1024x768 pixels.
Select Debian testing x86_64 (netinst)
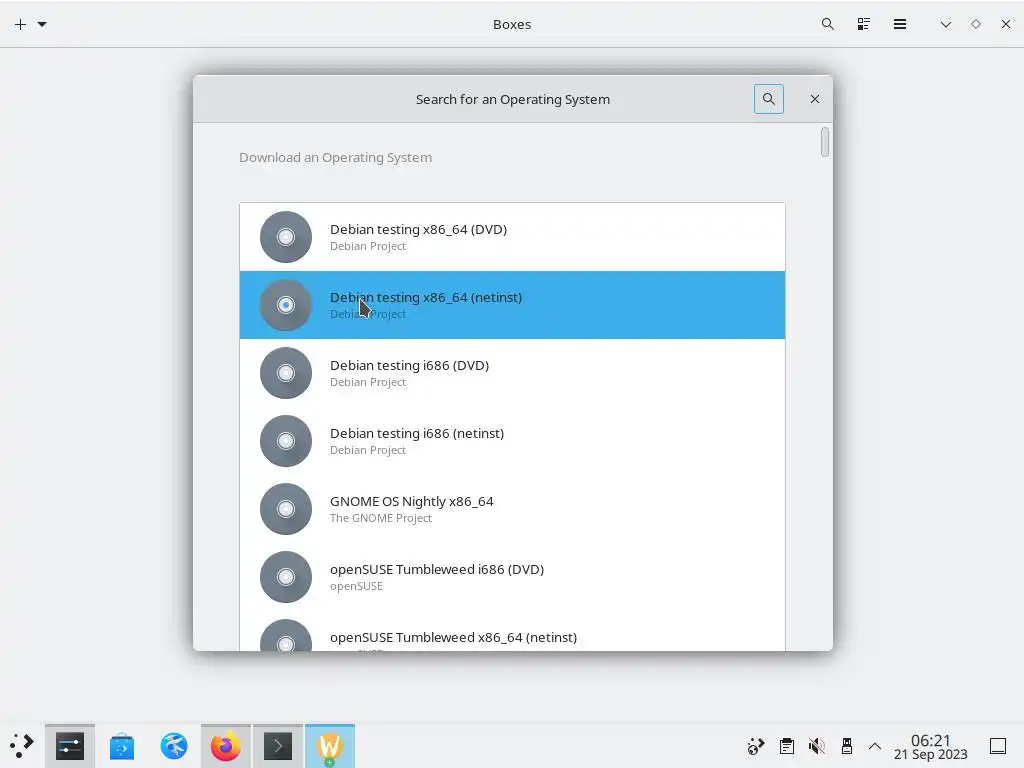pos(512,305)
